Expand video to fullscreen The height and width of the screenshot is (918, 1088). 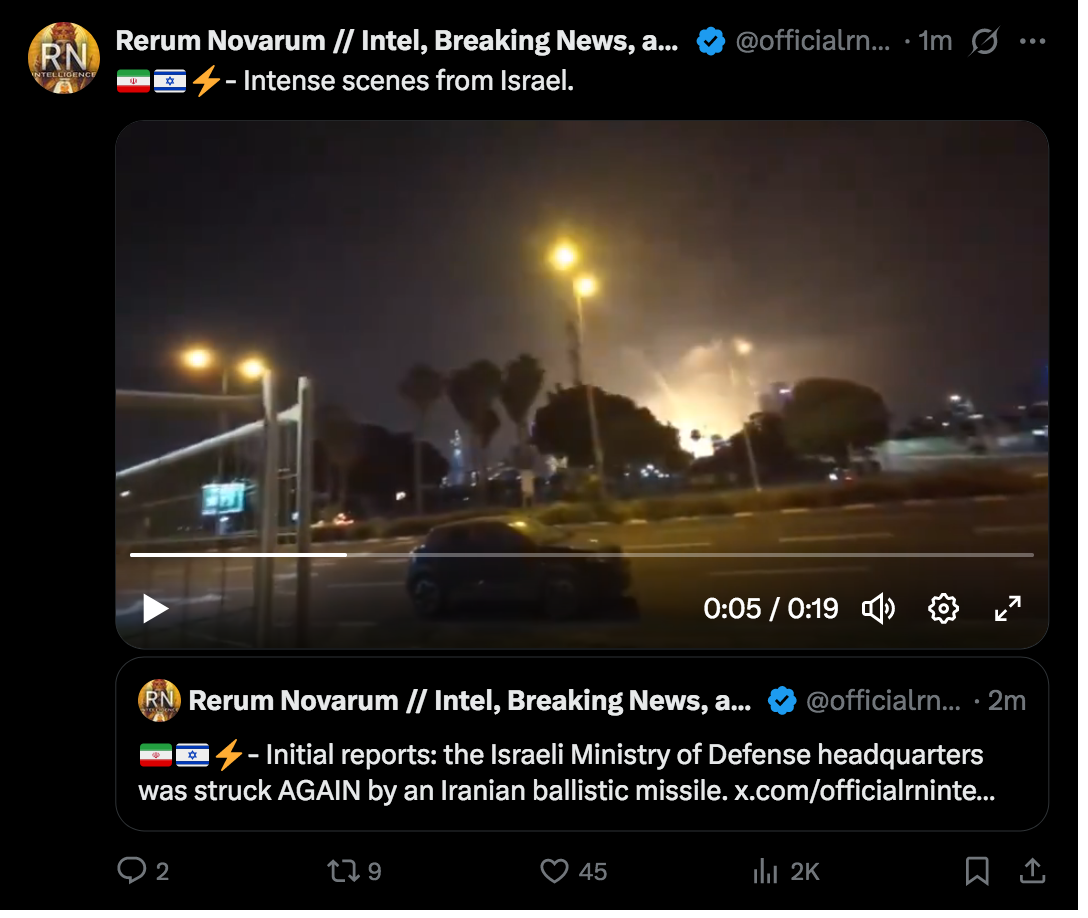pyautogui.click(x=1008, y=609)
